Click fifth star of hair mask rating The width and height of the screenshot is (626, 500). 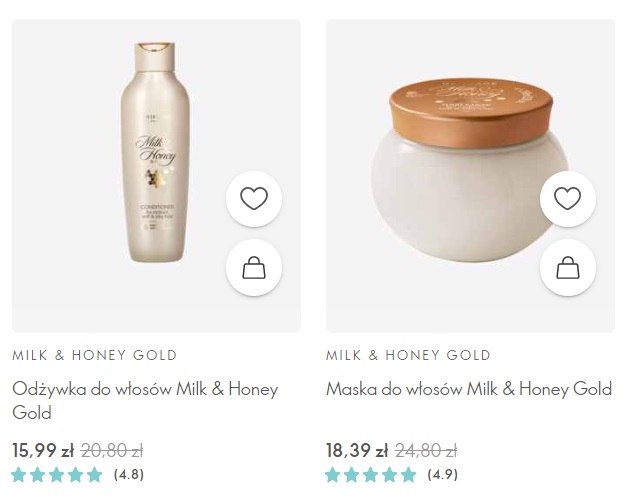coord(408,475)
